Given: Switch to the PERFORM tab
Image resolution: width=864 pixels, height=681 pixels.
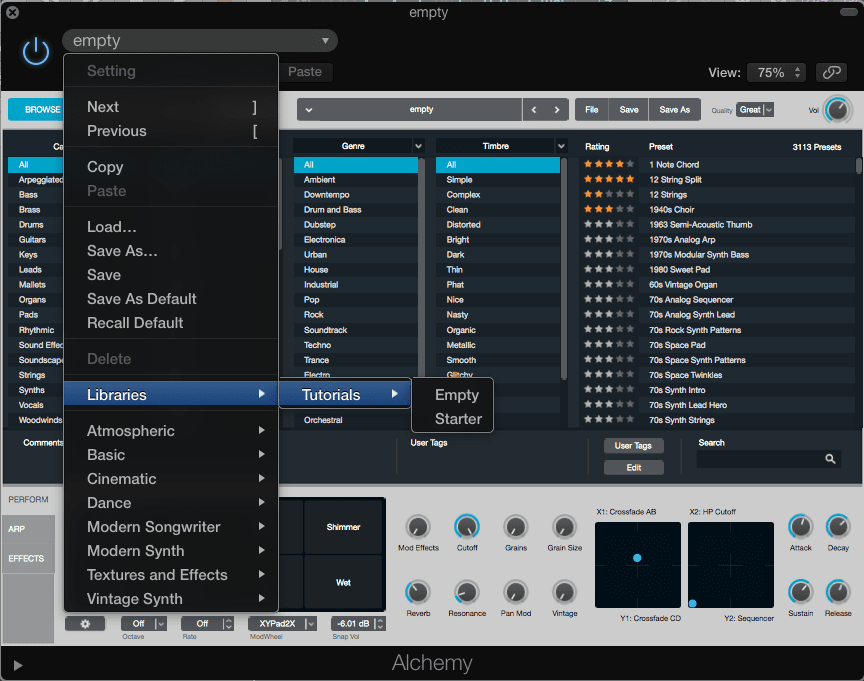Looking at the screenshot, I should coord(28,499).
